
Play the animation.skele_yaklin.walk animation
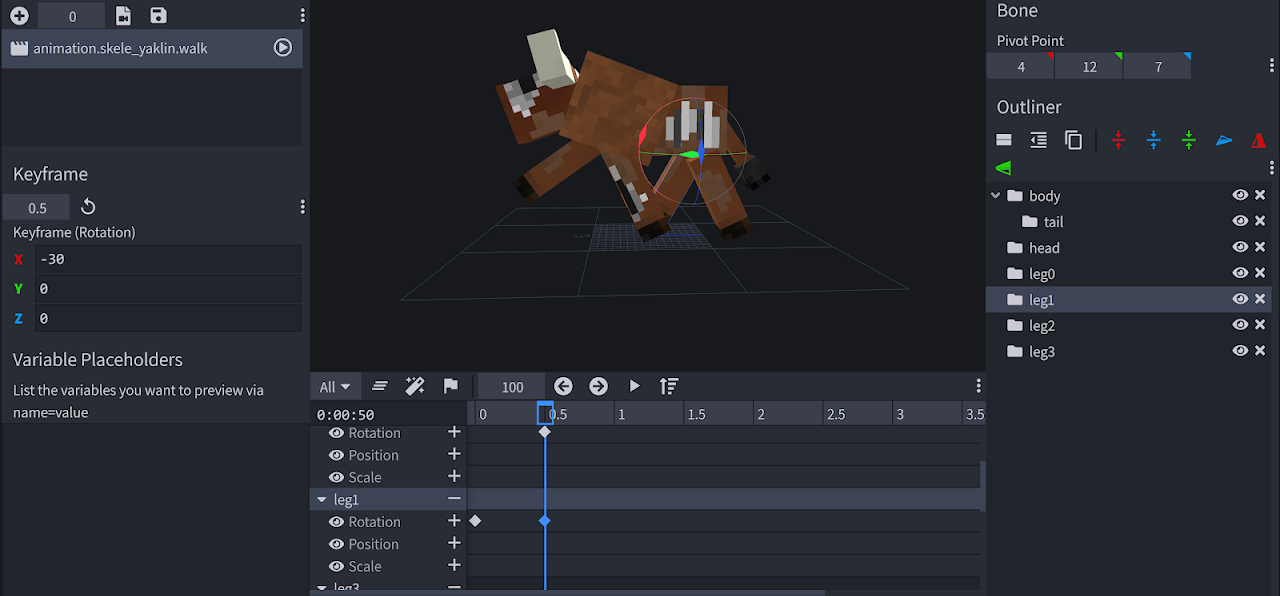283,47
